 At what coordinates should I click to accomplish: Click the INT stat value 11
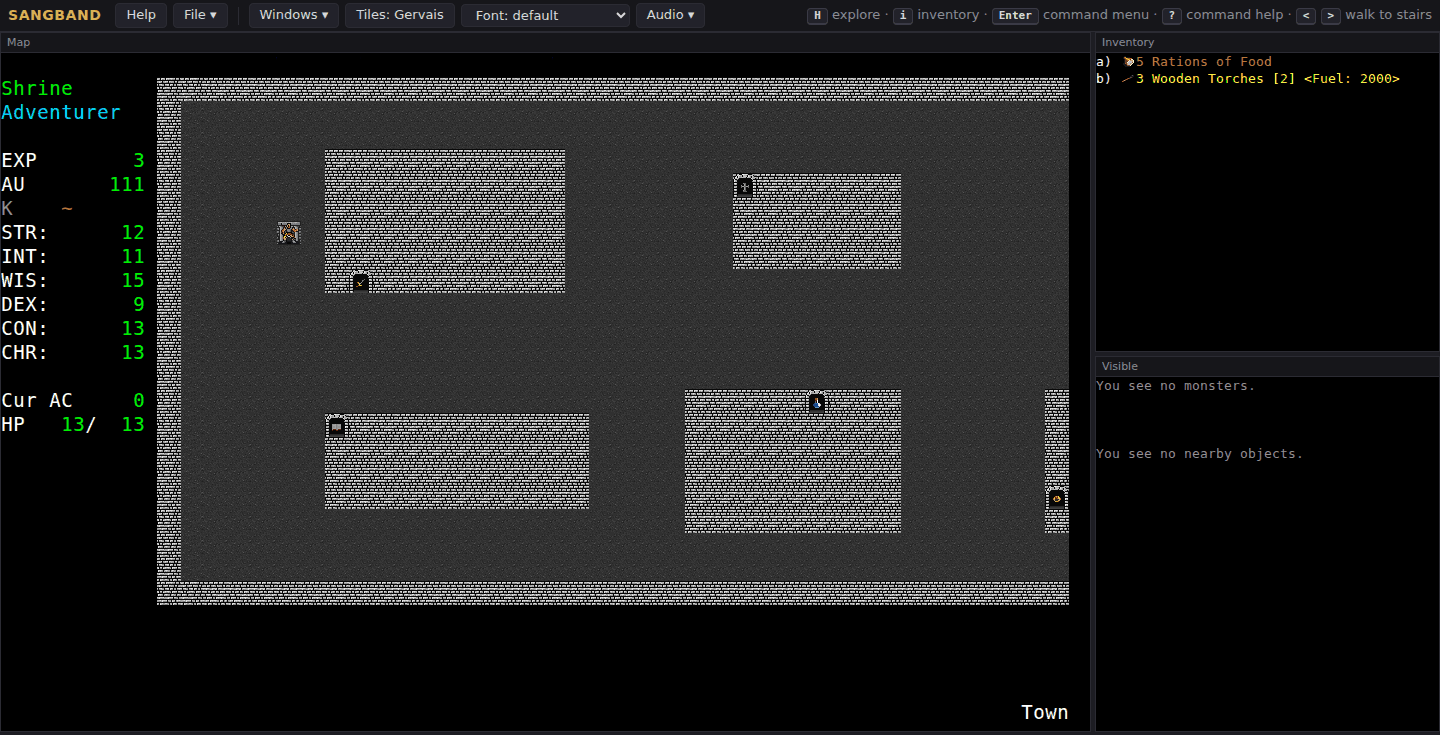point(133,256)
